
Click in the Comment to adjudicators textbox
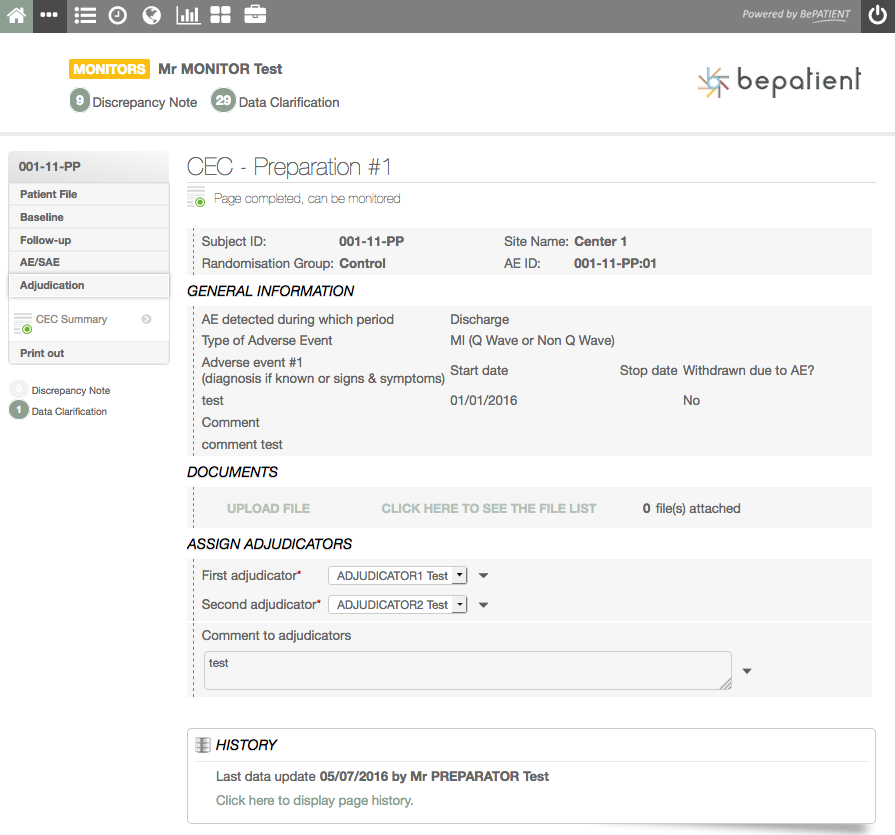click(x=467, y=670)
